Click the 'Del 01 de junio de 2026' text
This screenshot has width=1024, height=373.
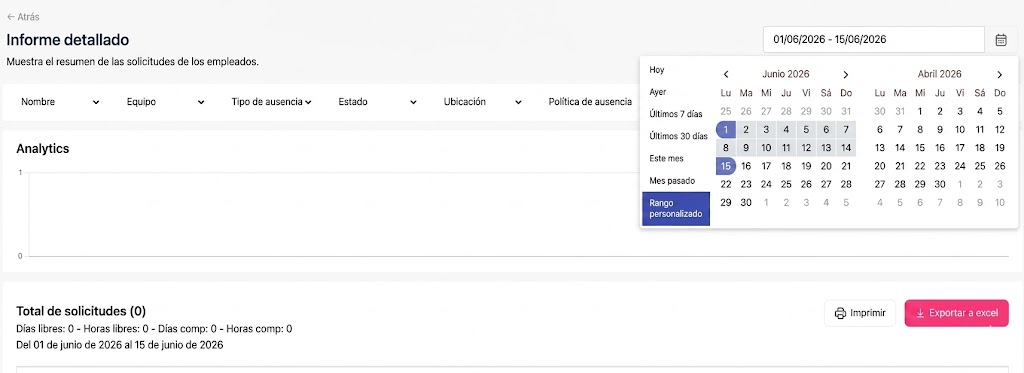pyautogui.click(x=120, y=345)
